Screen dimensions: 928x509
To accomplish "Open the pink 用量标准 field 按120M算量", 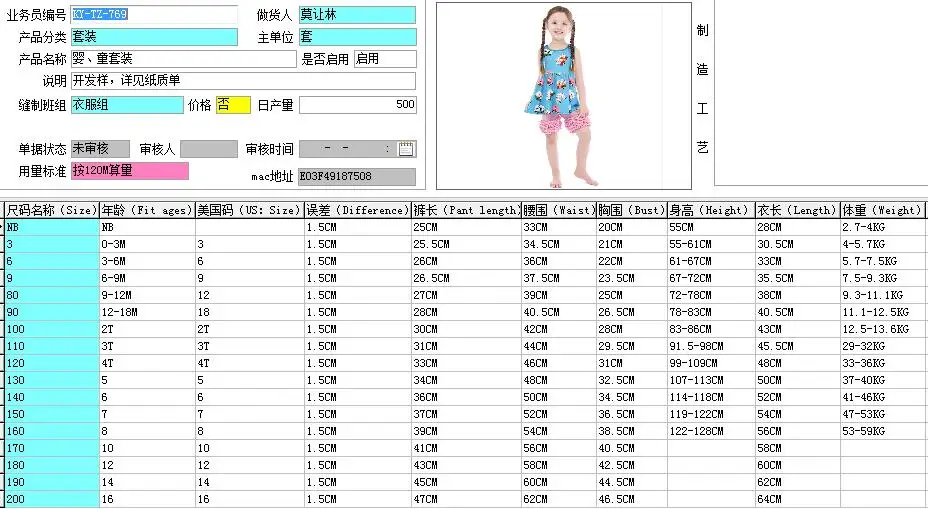I will coord(130,170).
